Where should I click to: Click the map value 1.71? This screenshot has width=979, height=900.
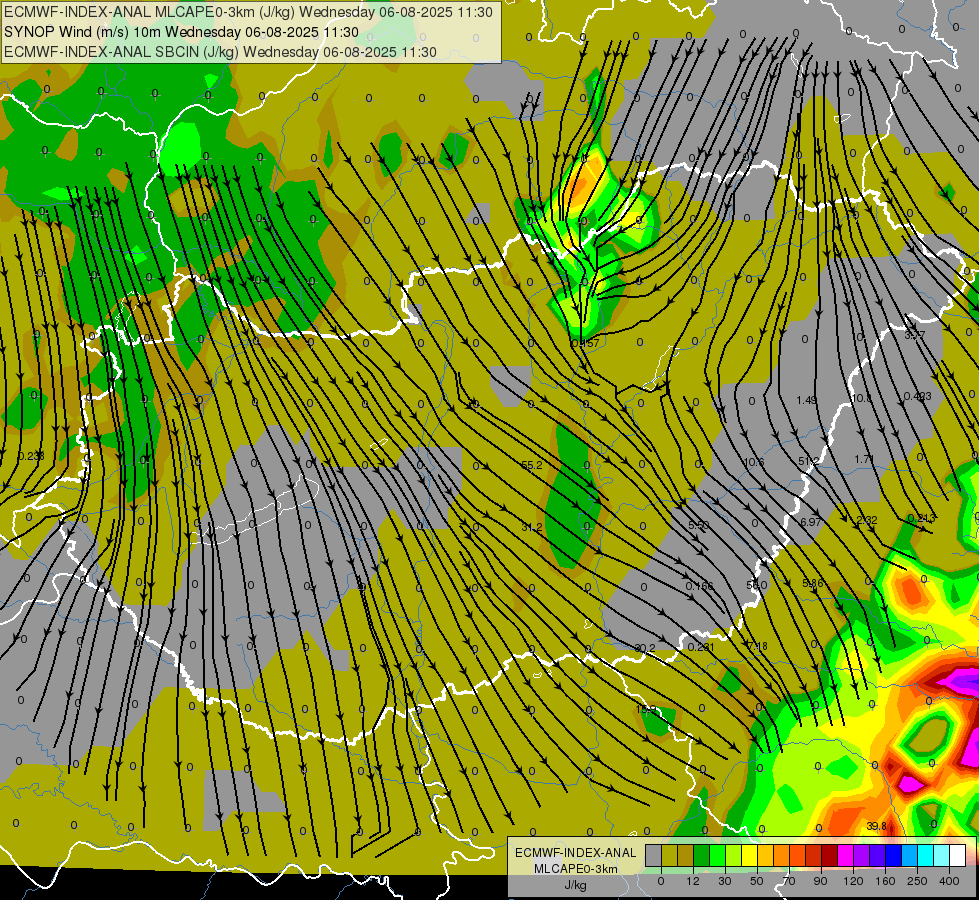coord(864,459)
